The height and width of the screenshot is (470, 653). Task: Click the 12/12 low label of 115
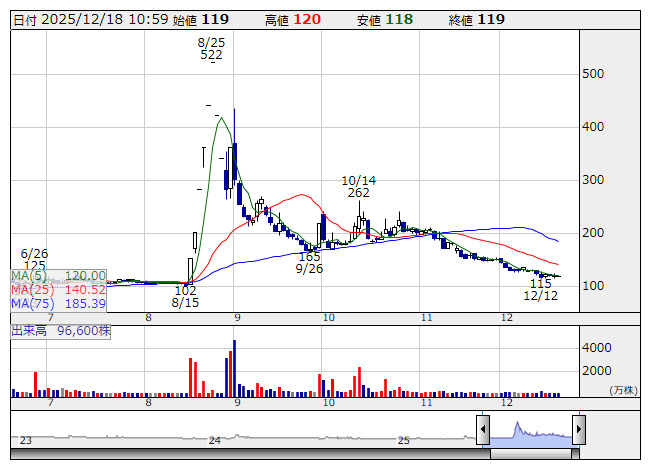[541, 290]
